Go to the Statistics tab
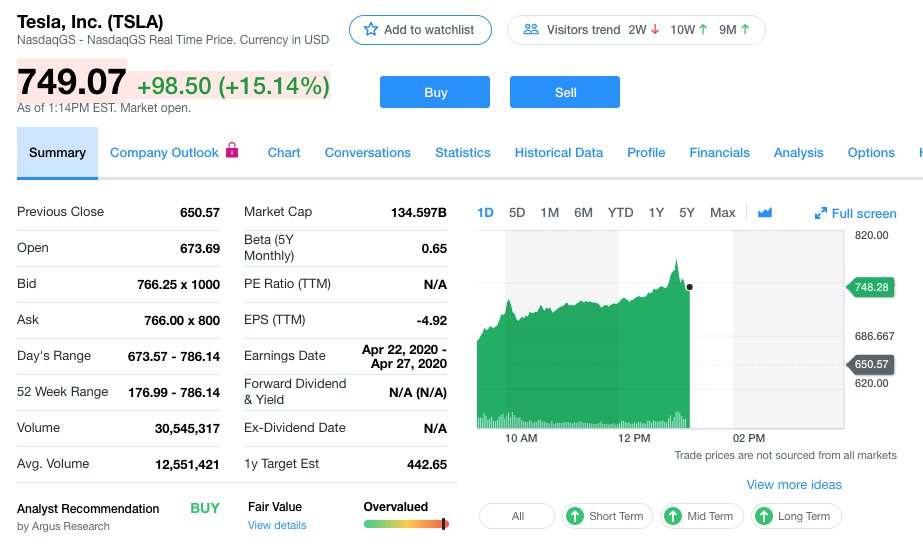 pos(463,152)
